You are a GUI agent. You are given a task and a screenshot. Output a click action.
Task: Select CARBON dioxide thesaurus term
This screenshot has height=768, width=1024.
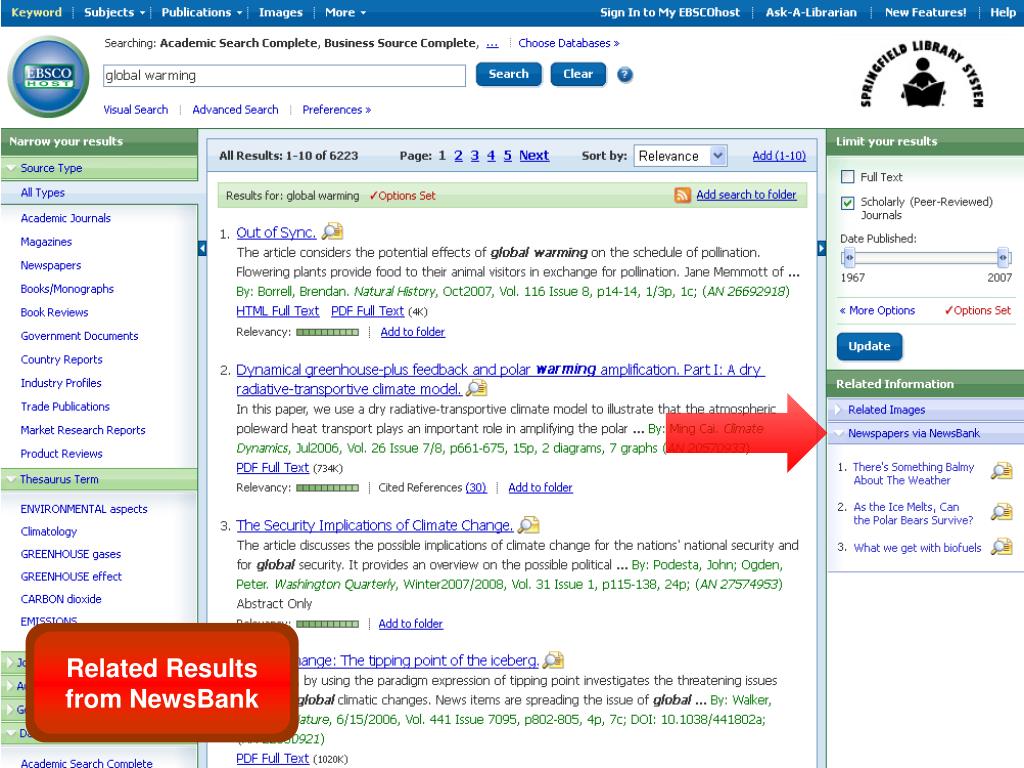click(x=61, y=599)
